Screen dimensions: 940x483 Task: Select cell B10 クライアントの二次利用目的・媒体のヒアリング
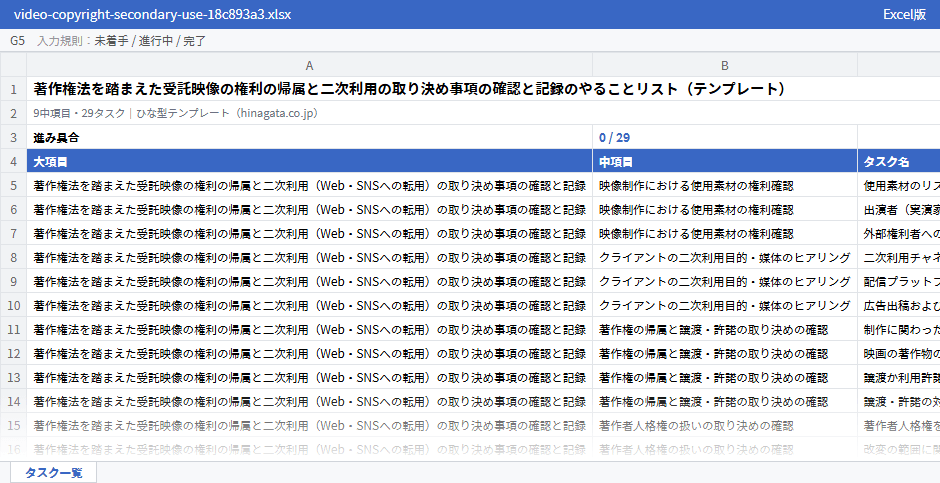[x=725, y=305]
